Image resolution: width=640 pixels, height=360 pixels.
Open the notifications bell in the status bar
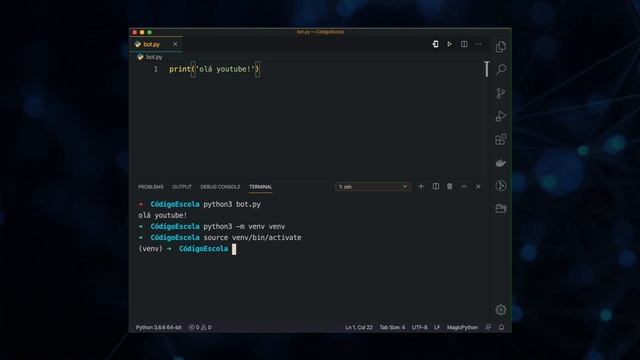[x=501, y=327]
